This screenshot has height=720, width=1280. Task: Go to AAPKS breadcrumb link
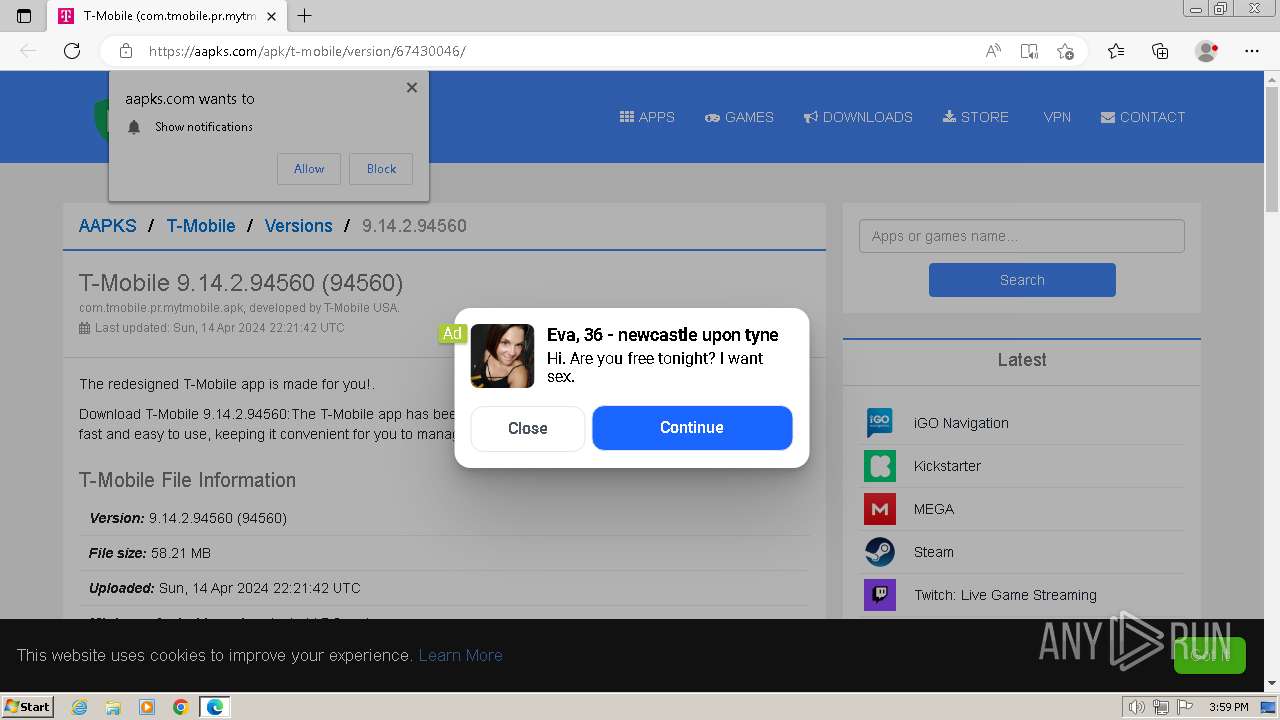pos(108,226)
